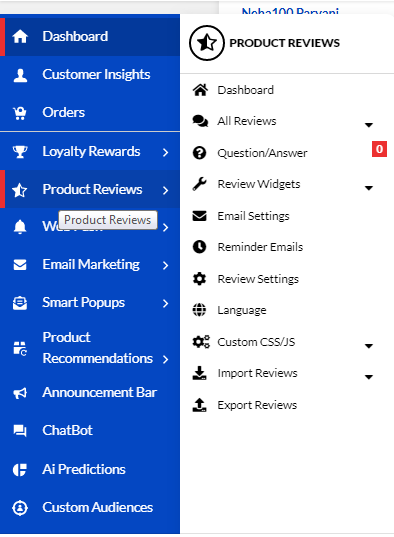Expand the Product Recommendations chevron
Viewport: 394px width, 537px height.
(x=166, y=359)
